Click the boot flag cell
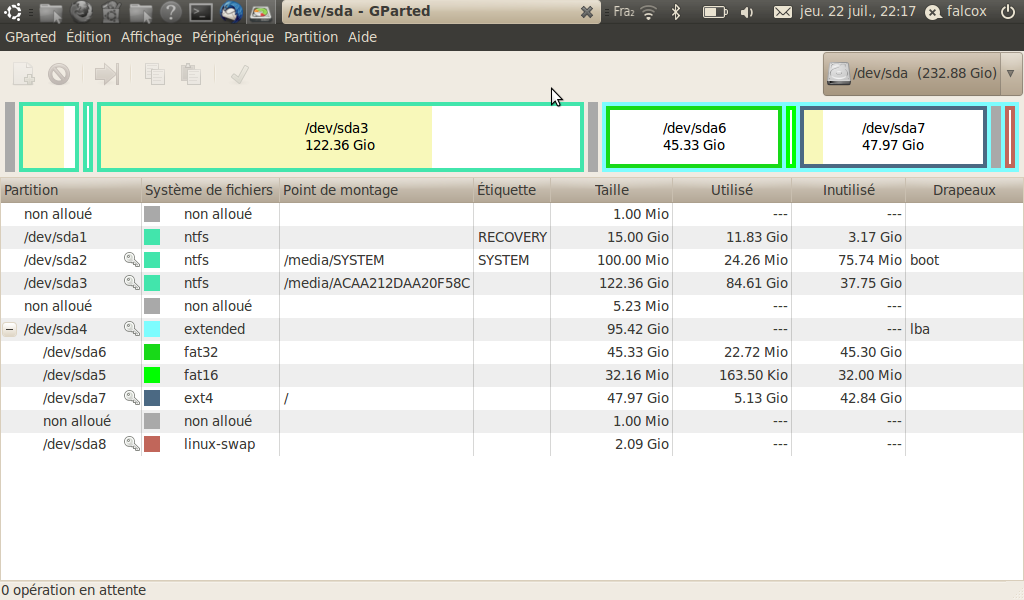Screen dimensions: 1024x600 964,260
